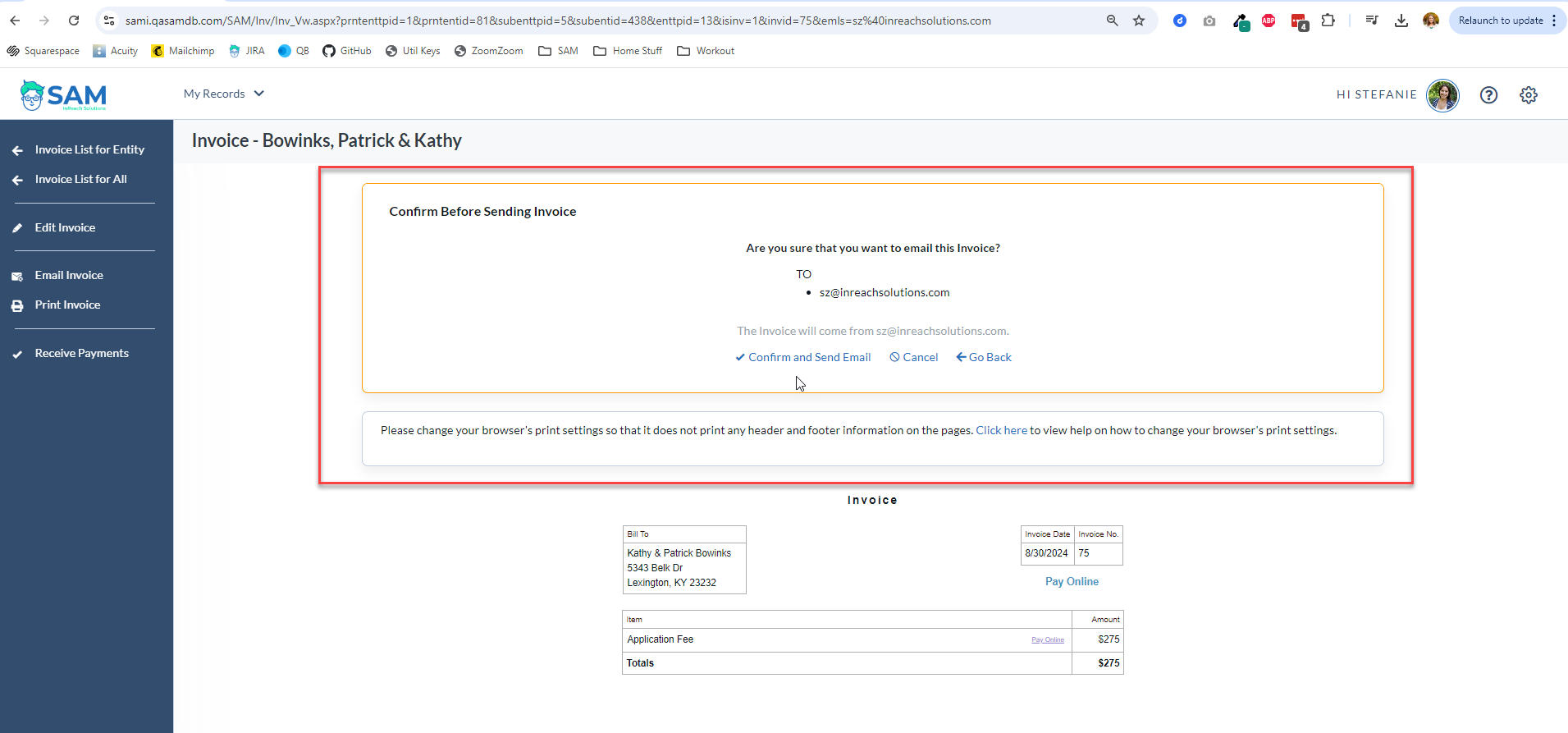
Task: Click Stefanie's user profile photo
Action: (x=1442, y=95)
